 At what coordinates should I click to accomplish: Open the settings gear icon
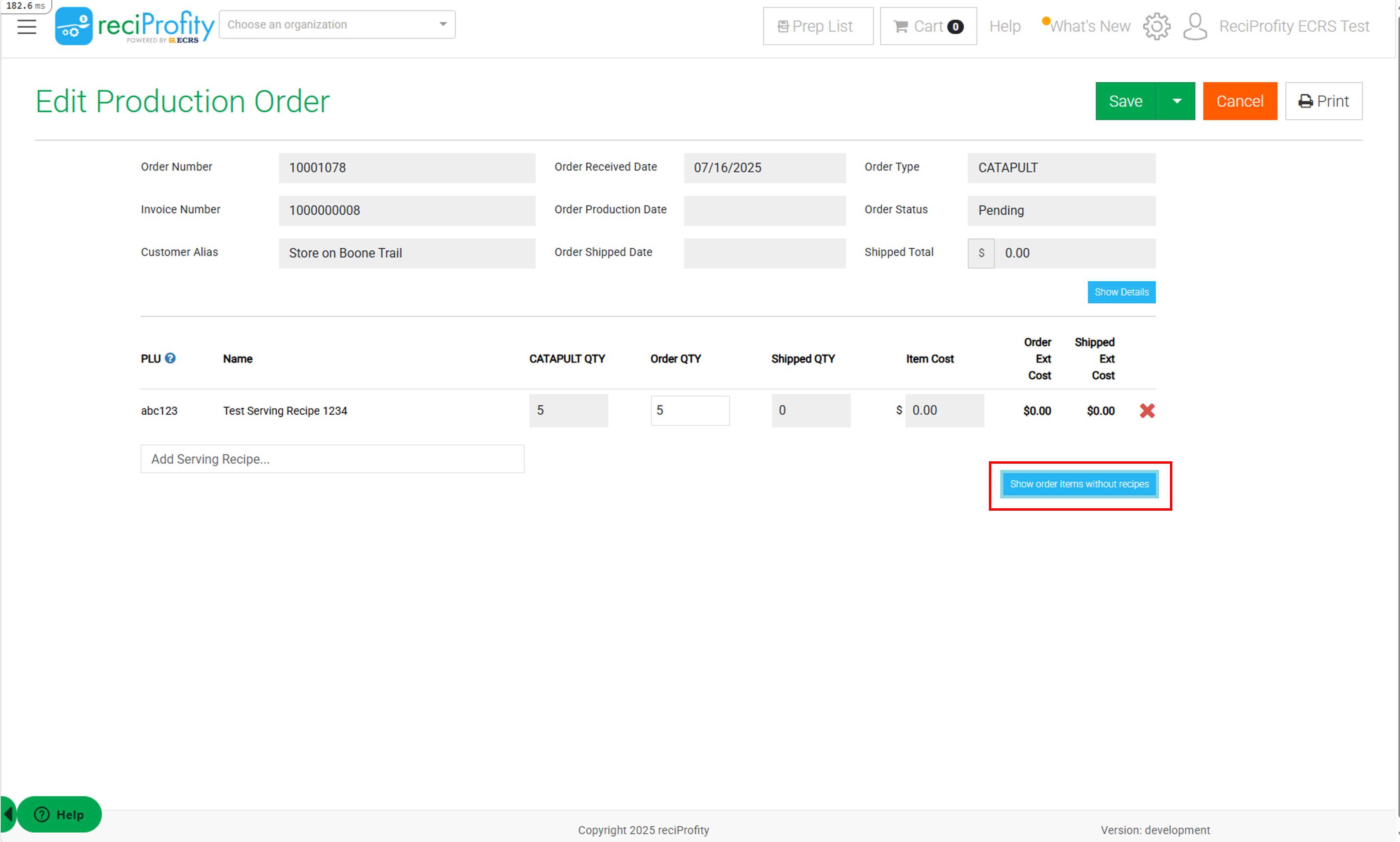pyautogui.click(x=1156, y=26)
